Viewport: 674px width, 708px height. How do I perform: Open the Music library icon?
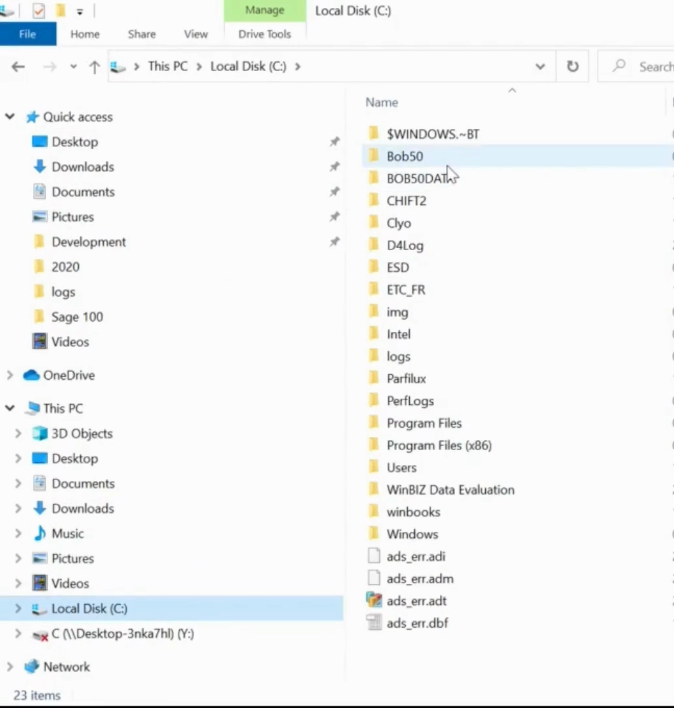pyautogui.click(x=40, y=534)
